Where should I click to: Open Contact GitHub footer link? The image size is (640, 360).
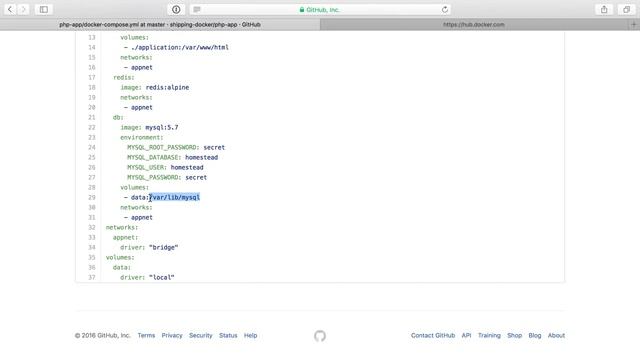(433, 336)
